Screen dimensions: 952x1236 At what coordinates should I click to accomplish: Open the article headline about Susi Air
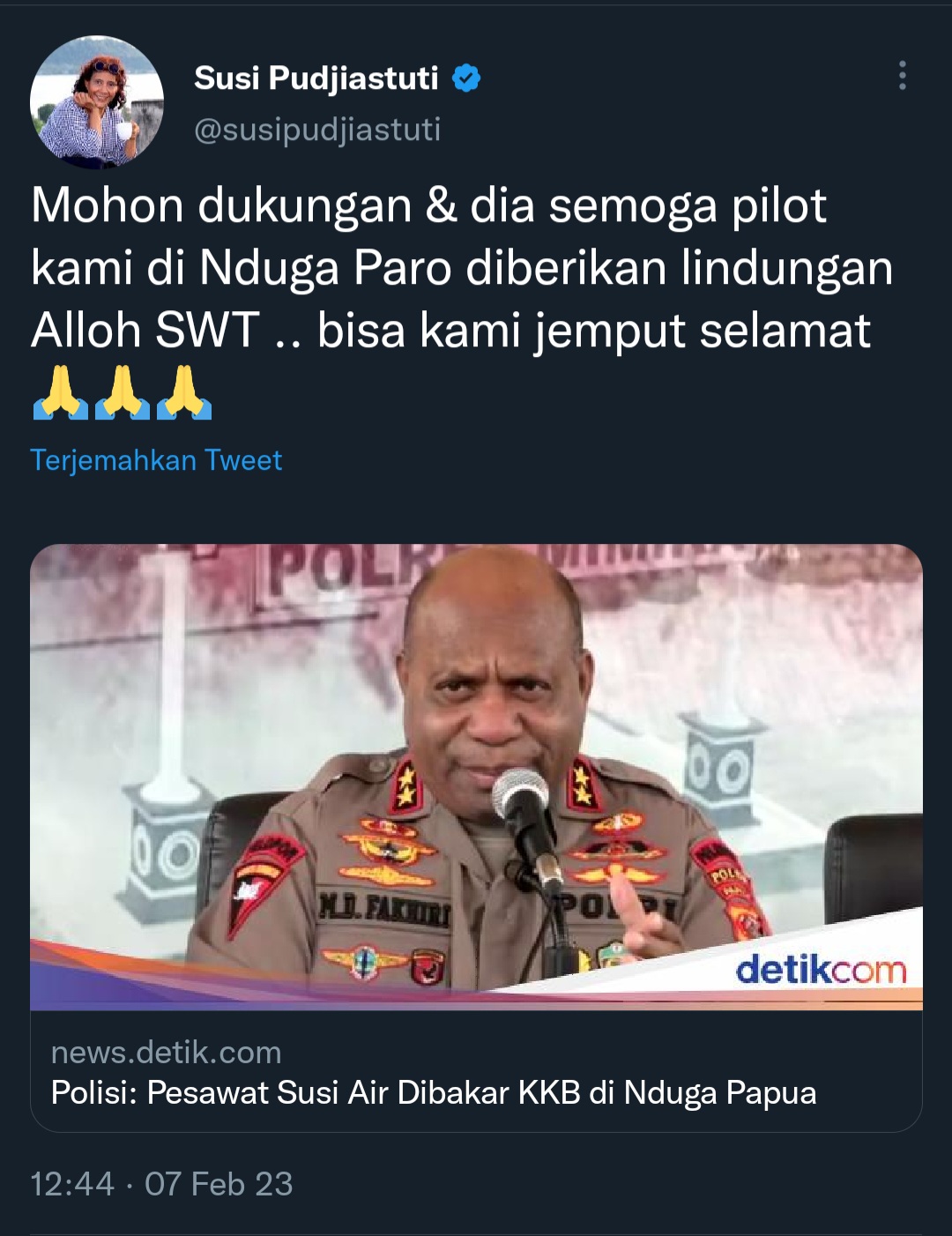coord(434,1092)
